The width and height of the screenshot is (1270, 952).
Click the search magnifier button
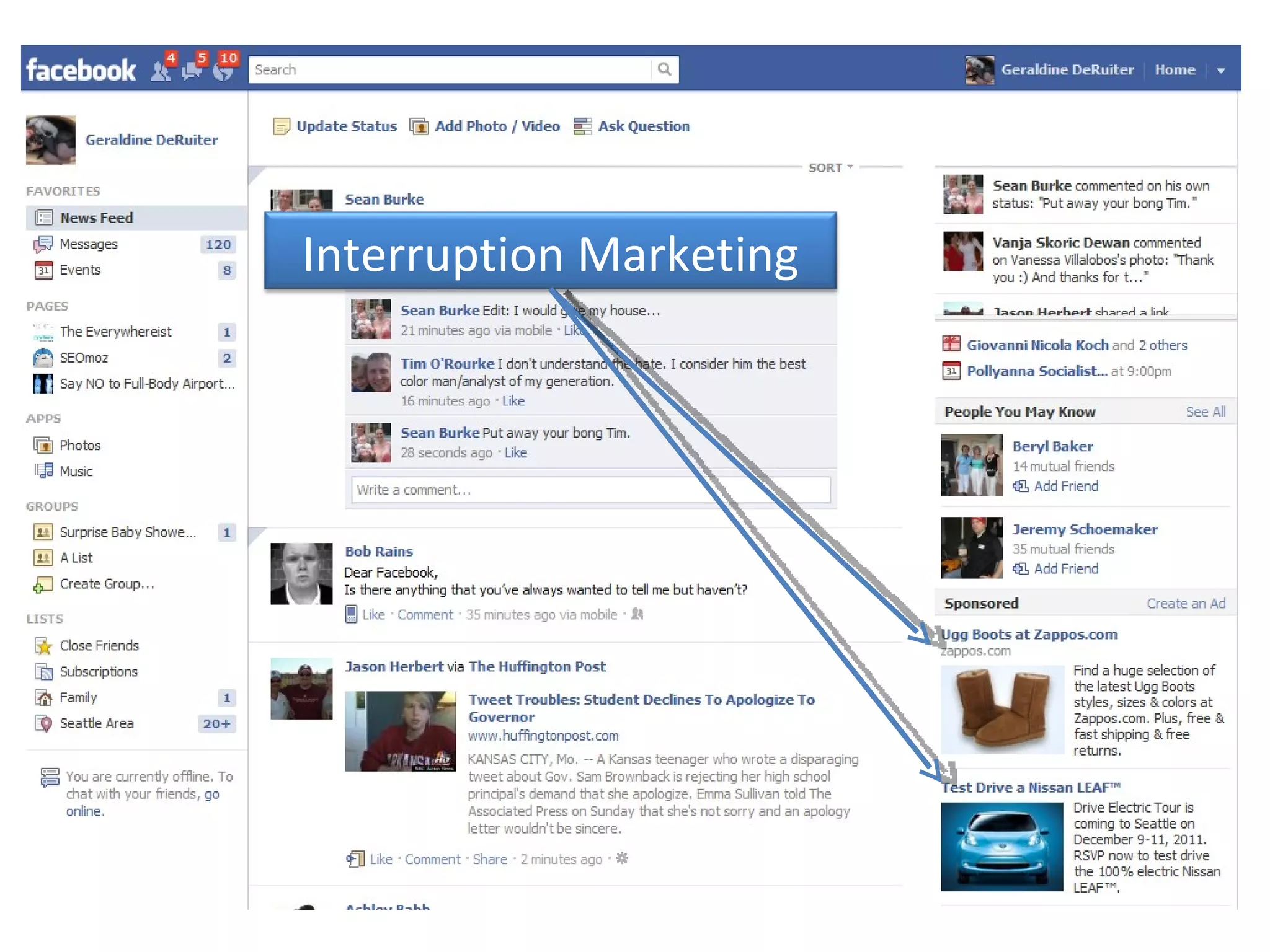(664, 69)
